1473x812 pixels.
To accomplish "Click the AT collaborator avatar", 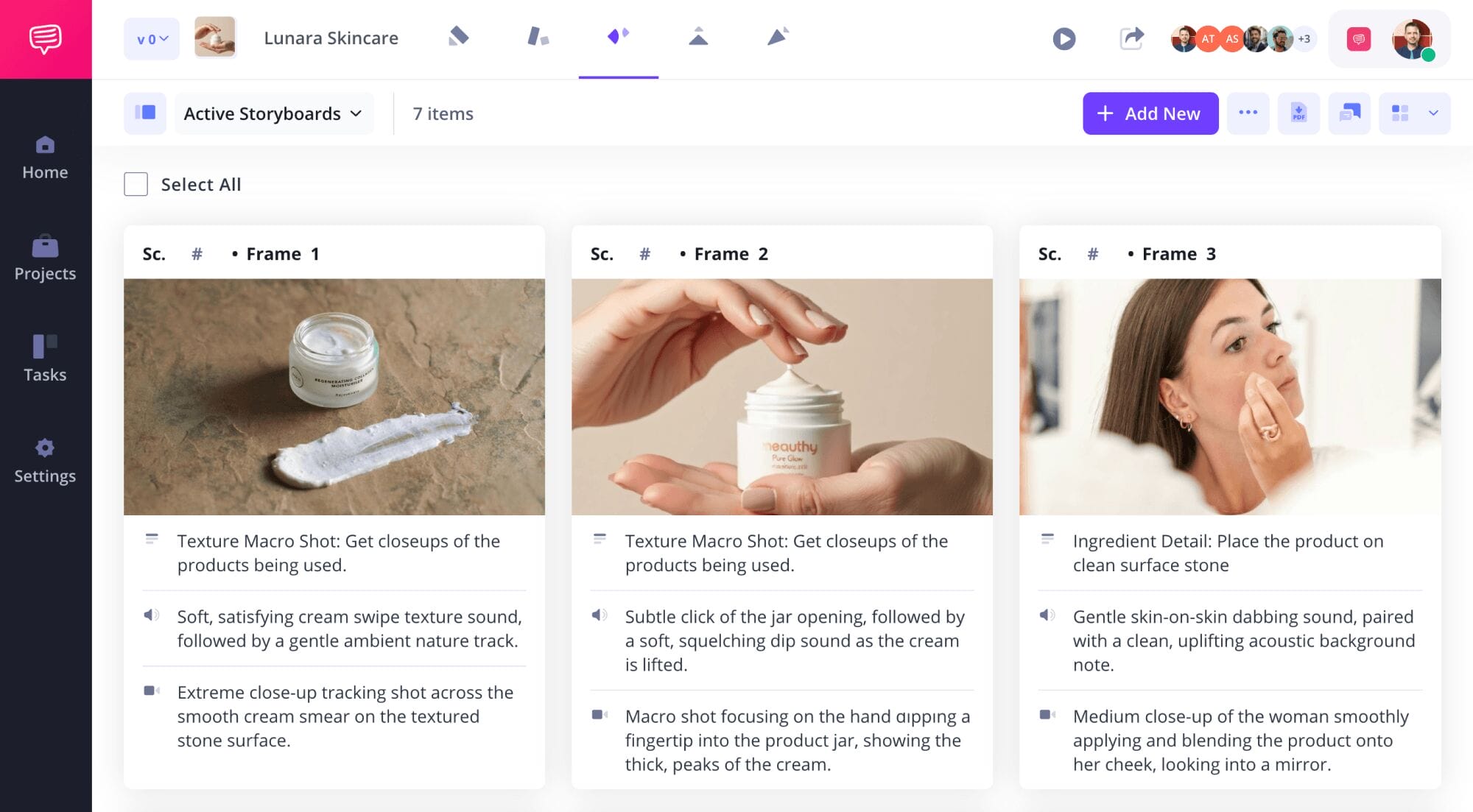I will click(x=1208, y=39).
